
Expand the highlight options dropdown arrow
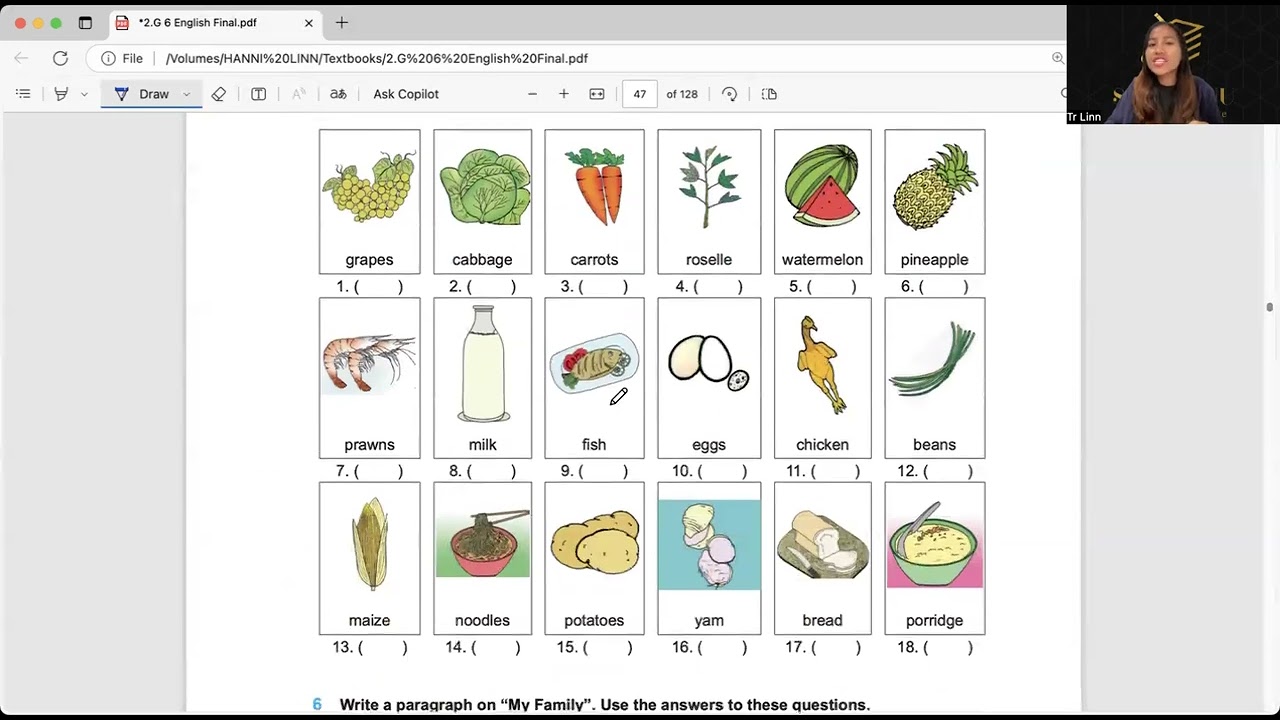(x=84, y=94)
